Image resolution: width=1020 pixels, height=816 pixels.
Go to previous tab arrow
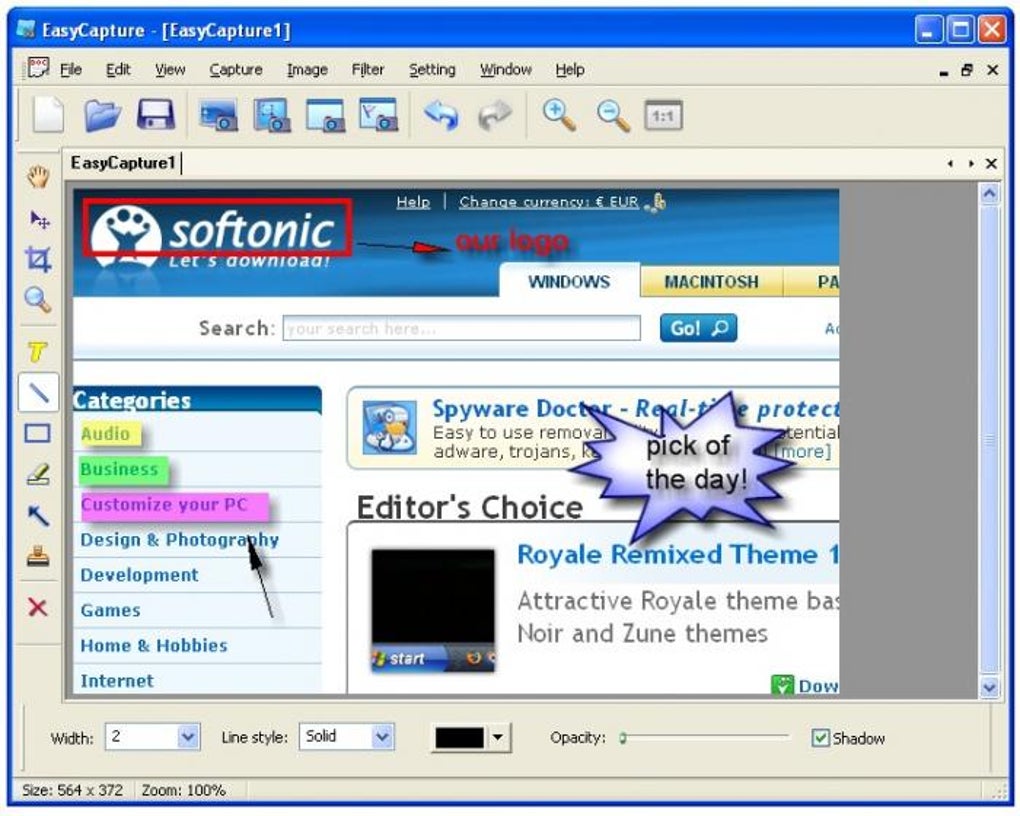point(950,163)
